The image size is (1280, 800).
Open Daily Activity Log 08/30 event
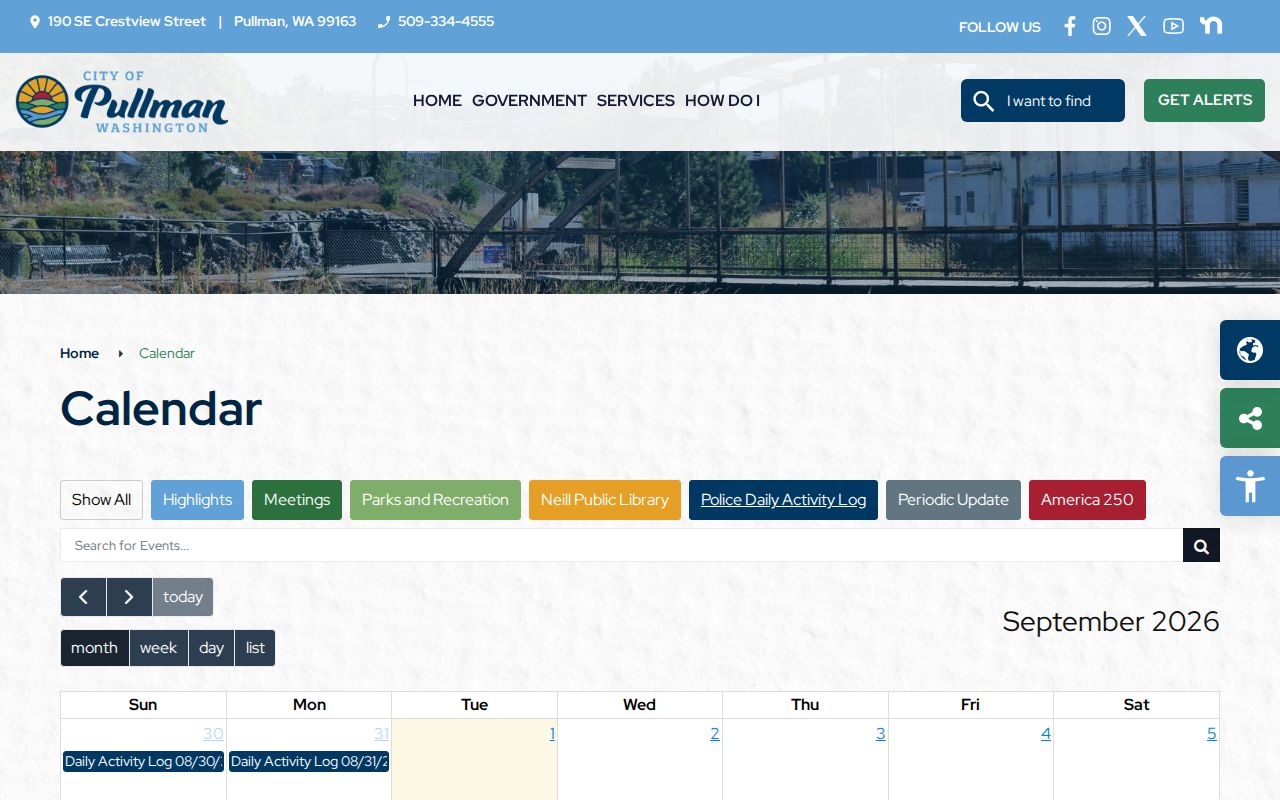pyautogui.click(x=143, y=762)
